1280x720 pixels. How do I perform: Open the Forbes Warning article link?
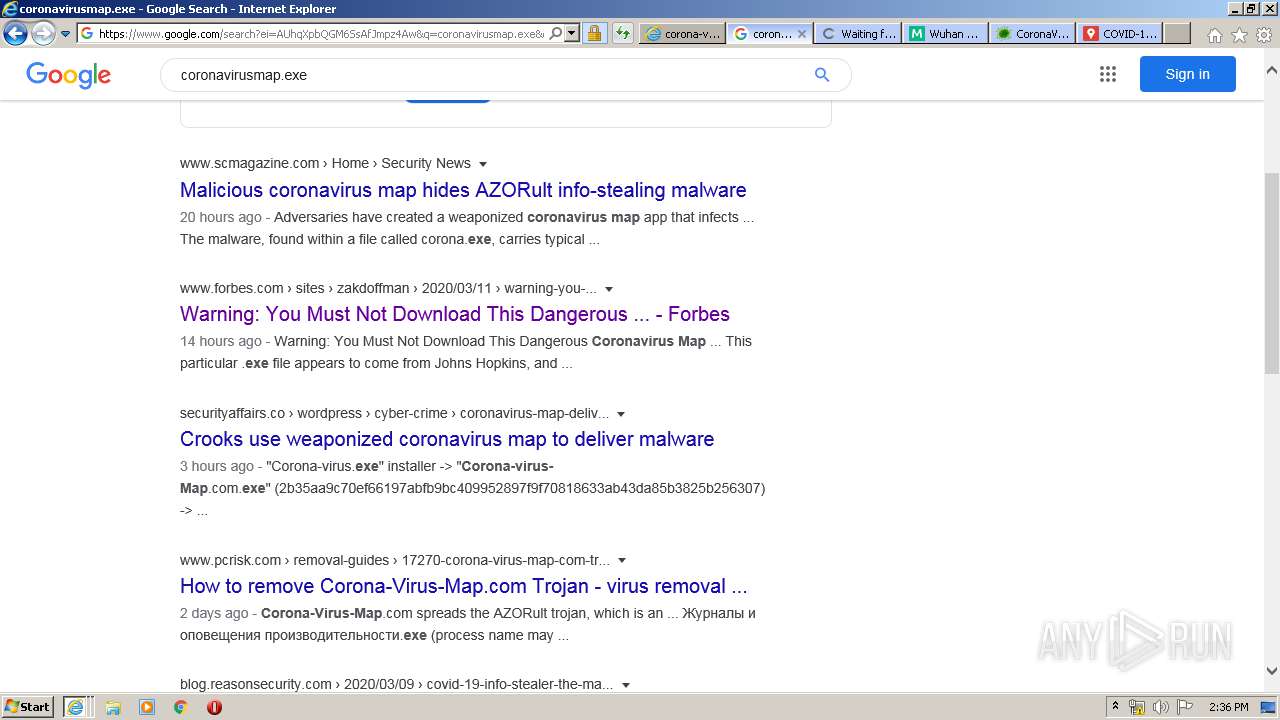(x=455, y=314)
